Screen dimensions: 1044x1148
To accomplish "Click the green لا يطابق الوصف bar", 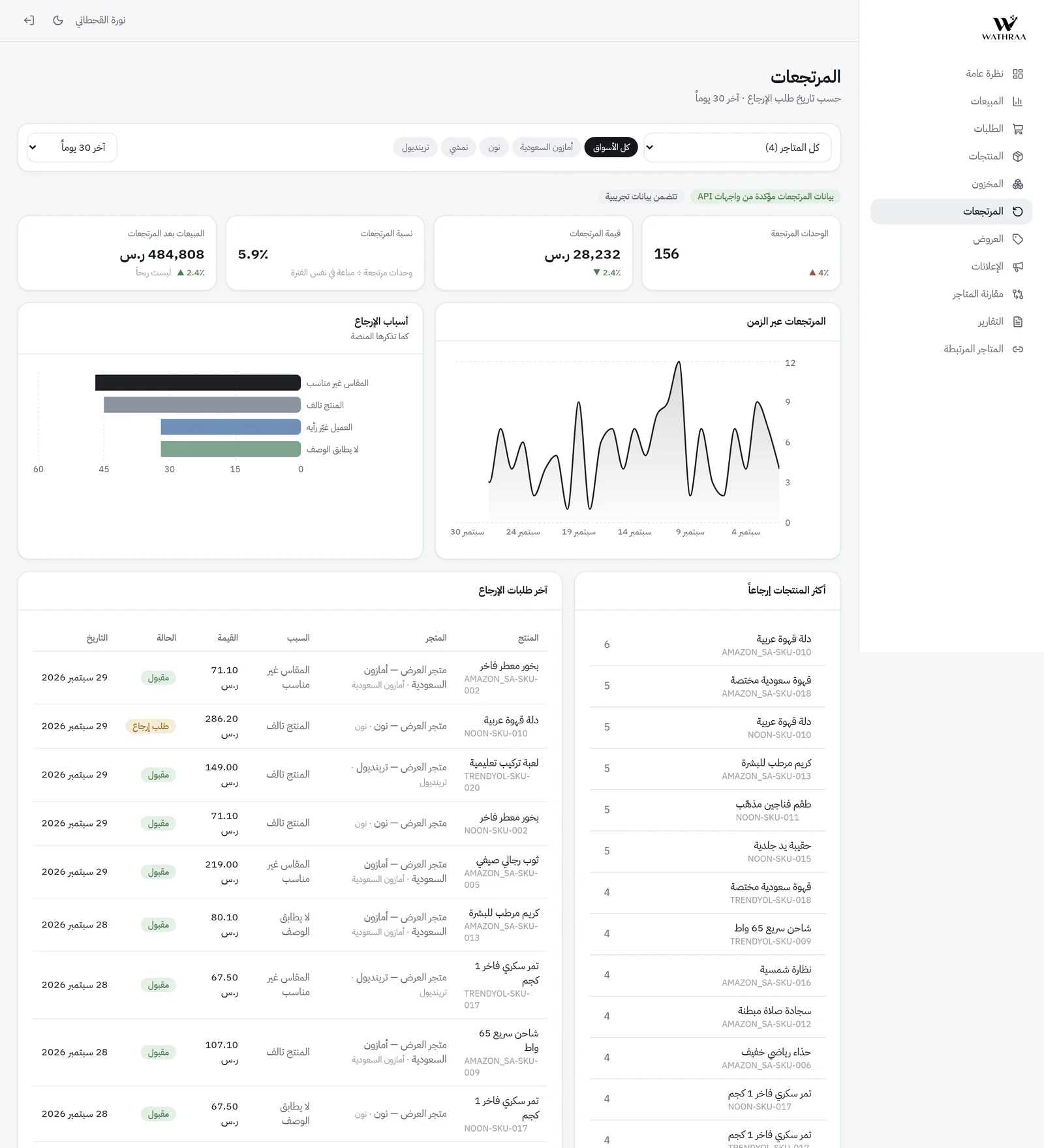I will (230, 449).
